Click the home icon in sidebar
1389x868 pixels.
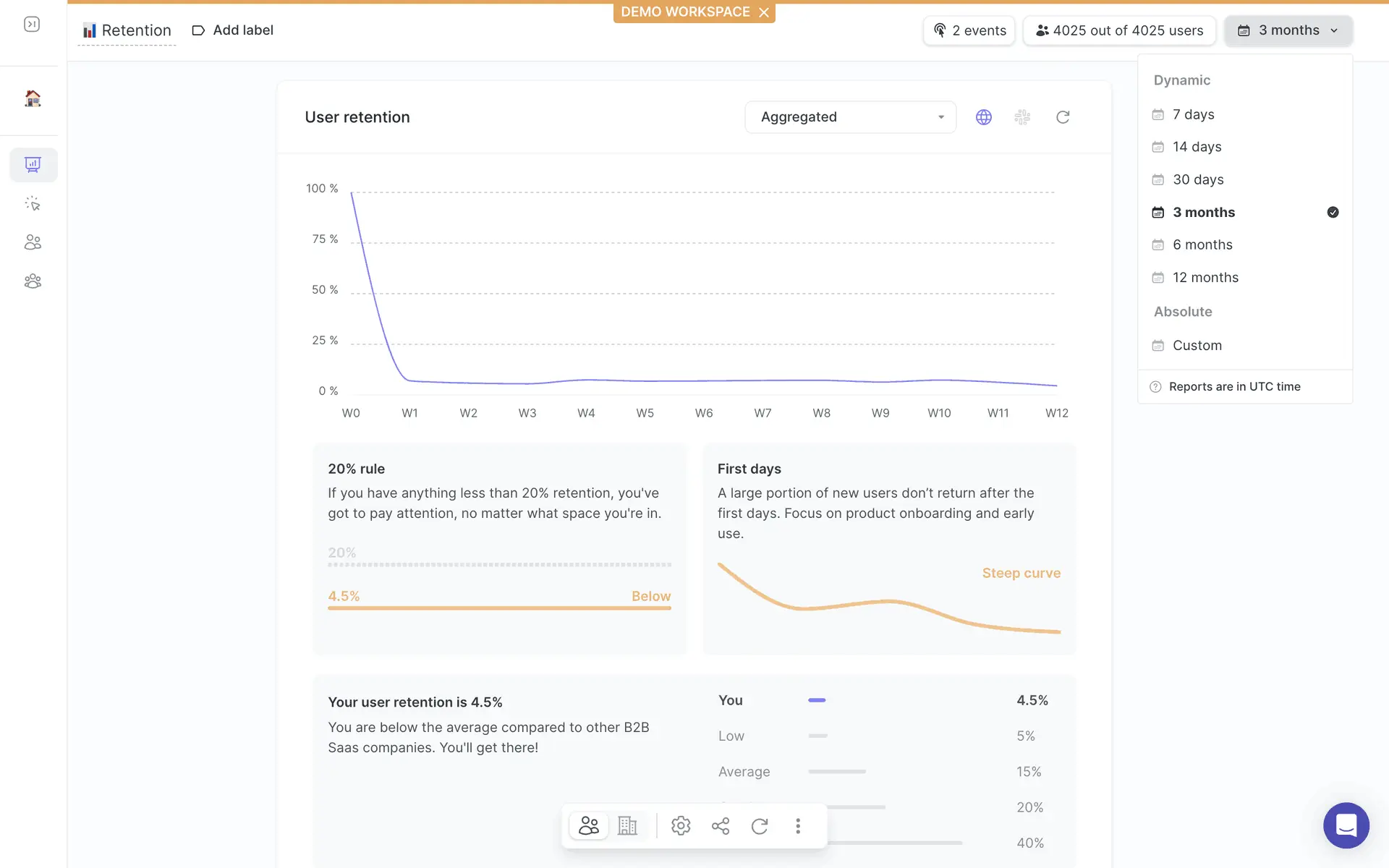(x=33, y=98)
